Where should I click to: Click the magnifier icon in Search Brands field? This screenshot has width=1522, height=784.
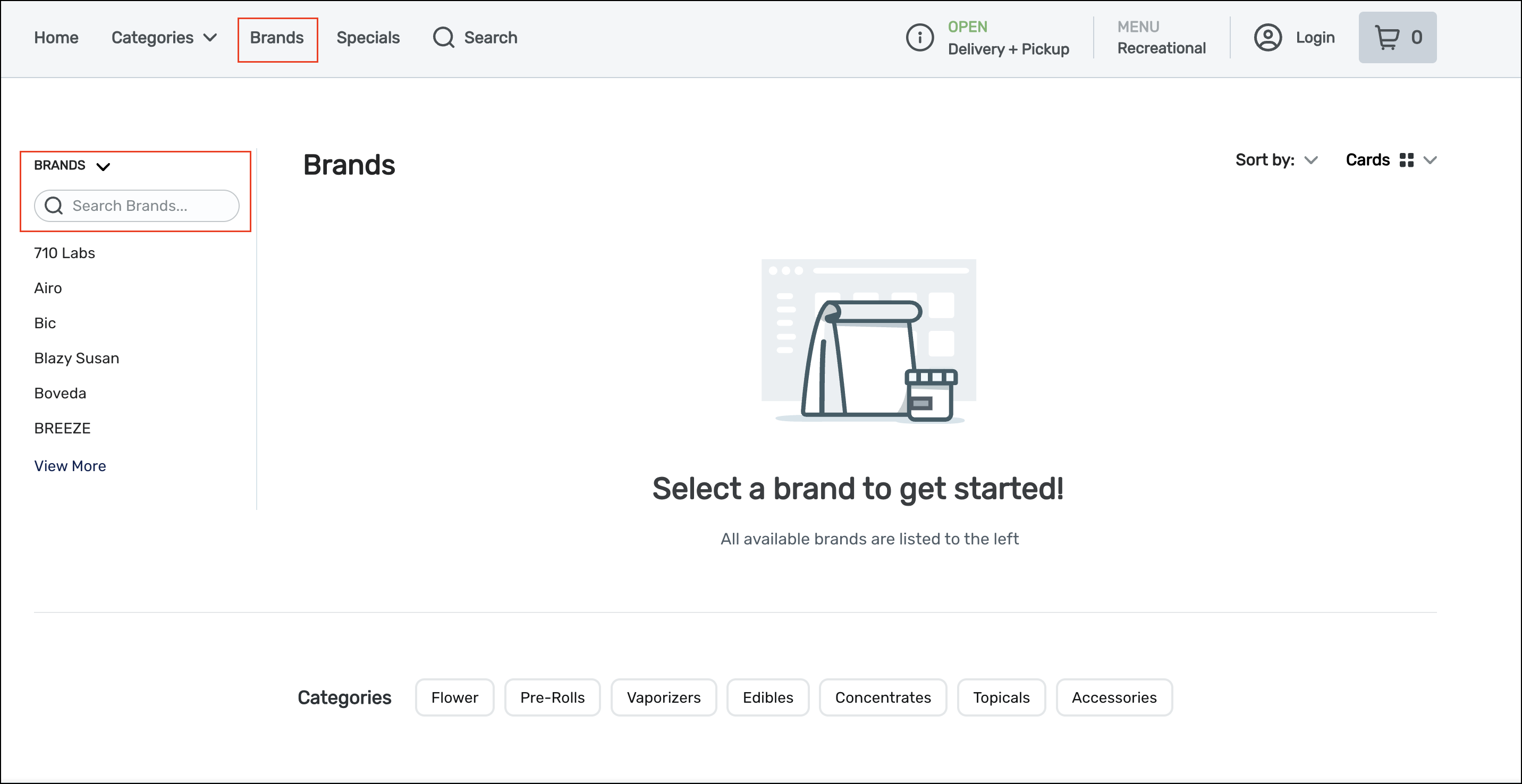click(x=54, y=206)
